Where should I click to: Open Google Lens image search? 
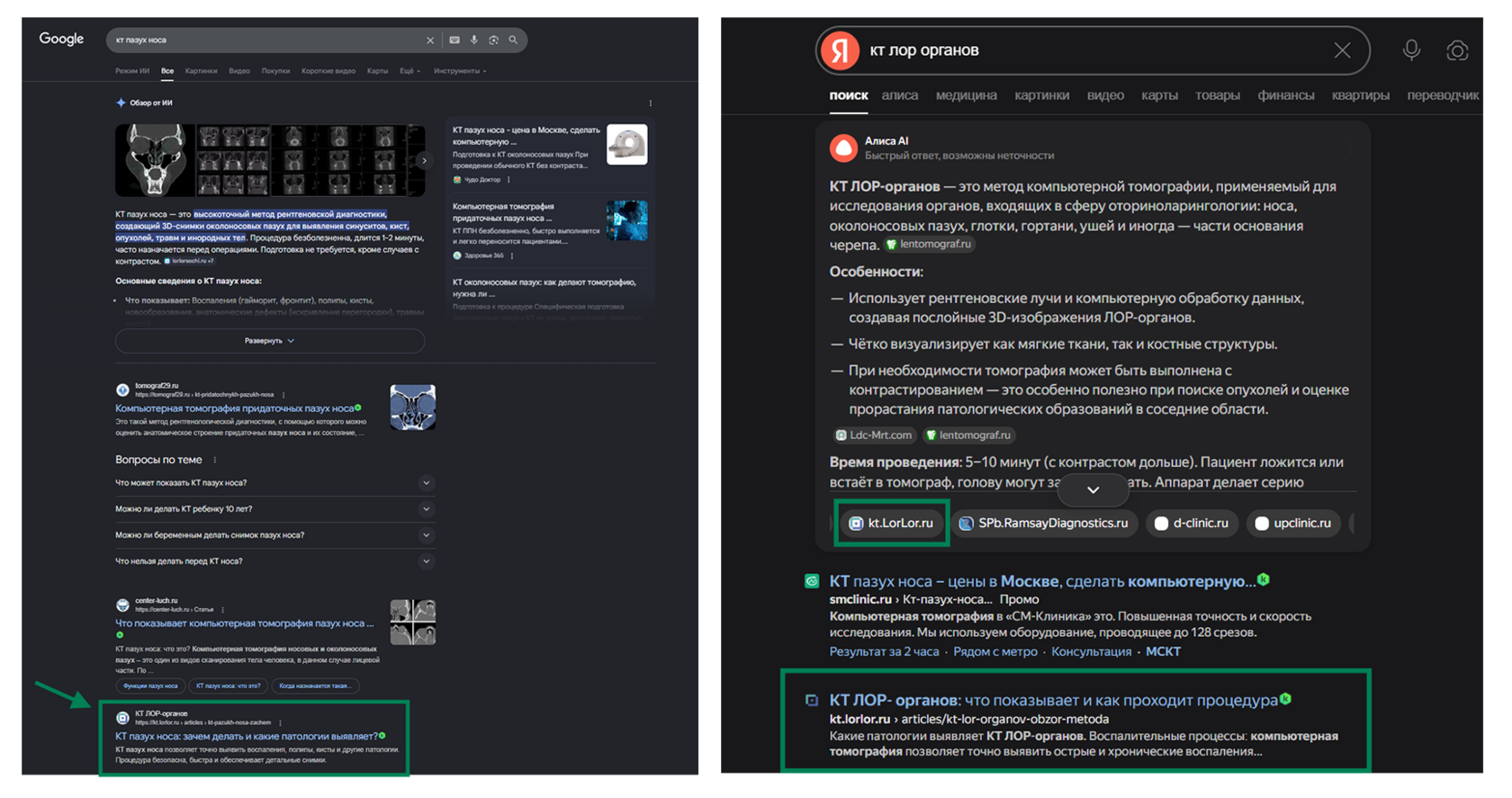[494, 40]
